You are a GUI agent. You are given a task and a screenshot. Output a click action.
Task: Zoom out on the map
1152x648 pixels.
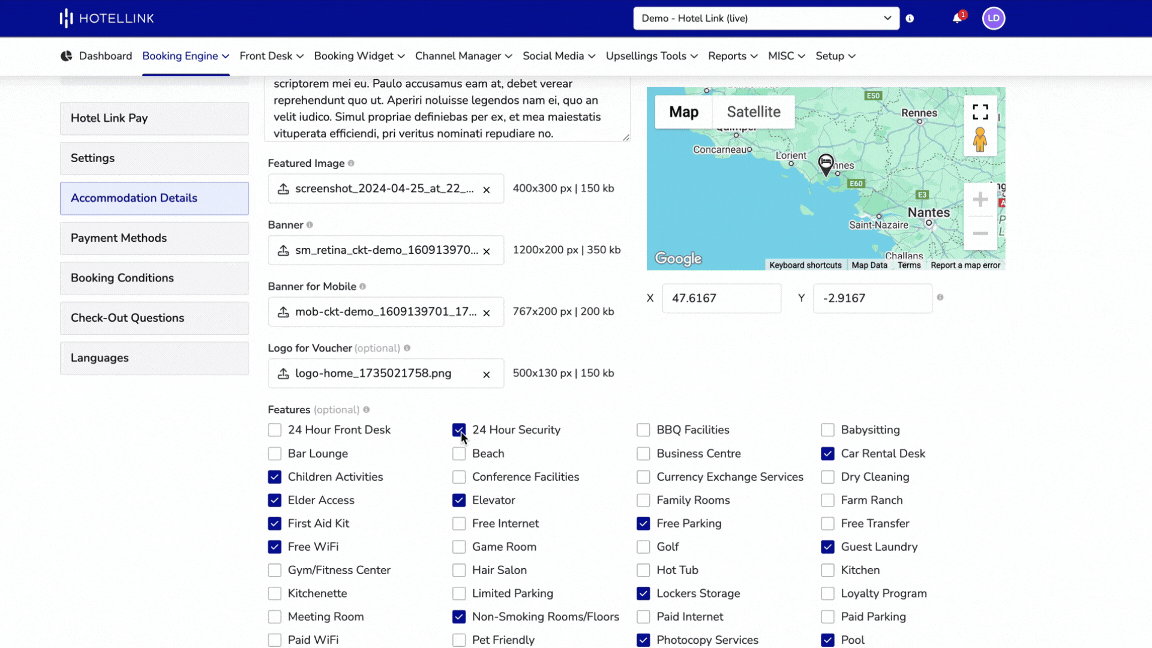980,234
